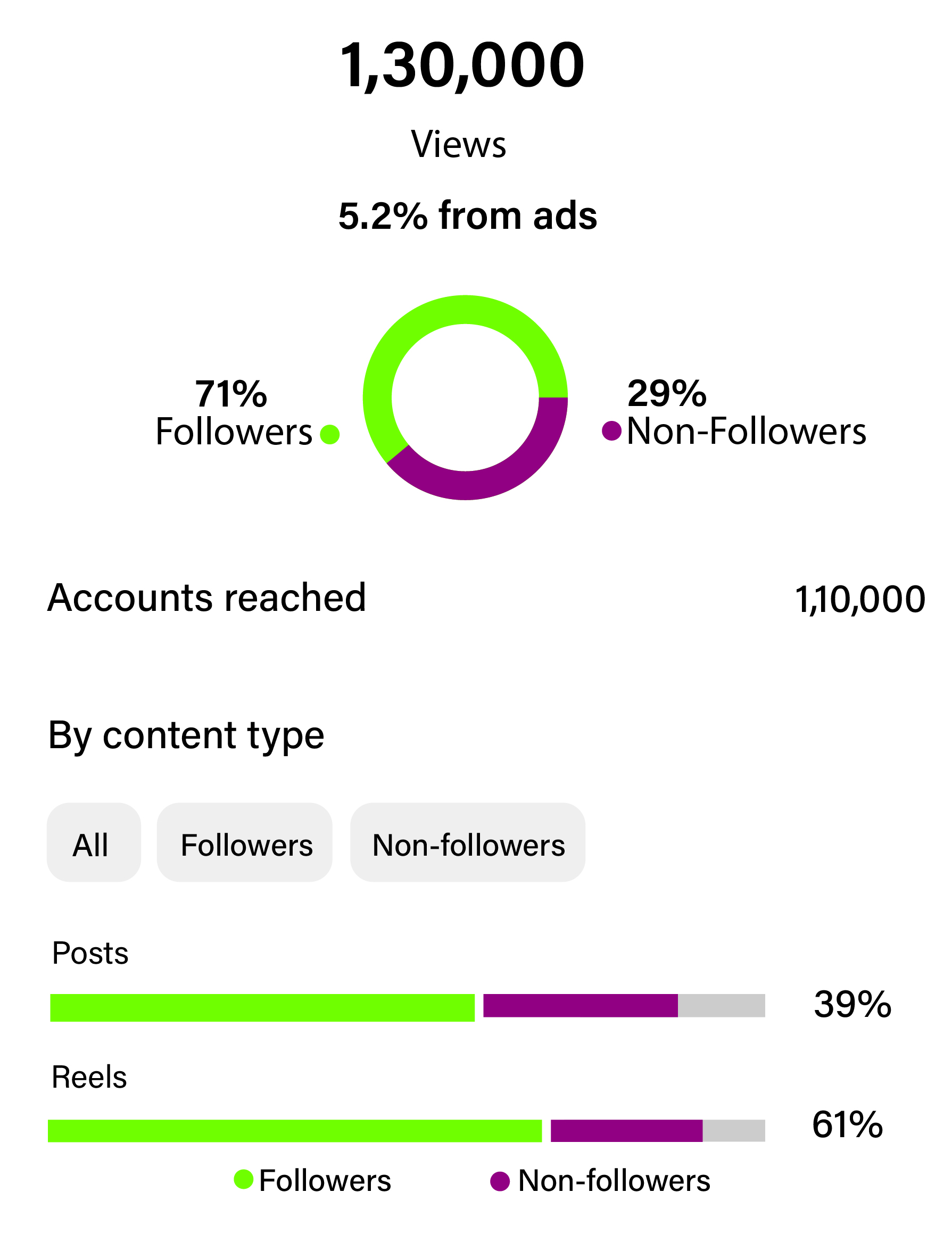
Task: Click green Followers legend dot at bottom
Action: 244,1179
